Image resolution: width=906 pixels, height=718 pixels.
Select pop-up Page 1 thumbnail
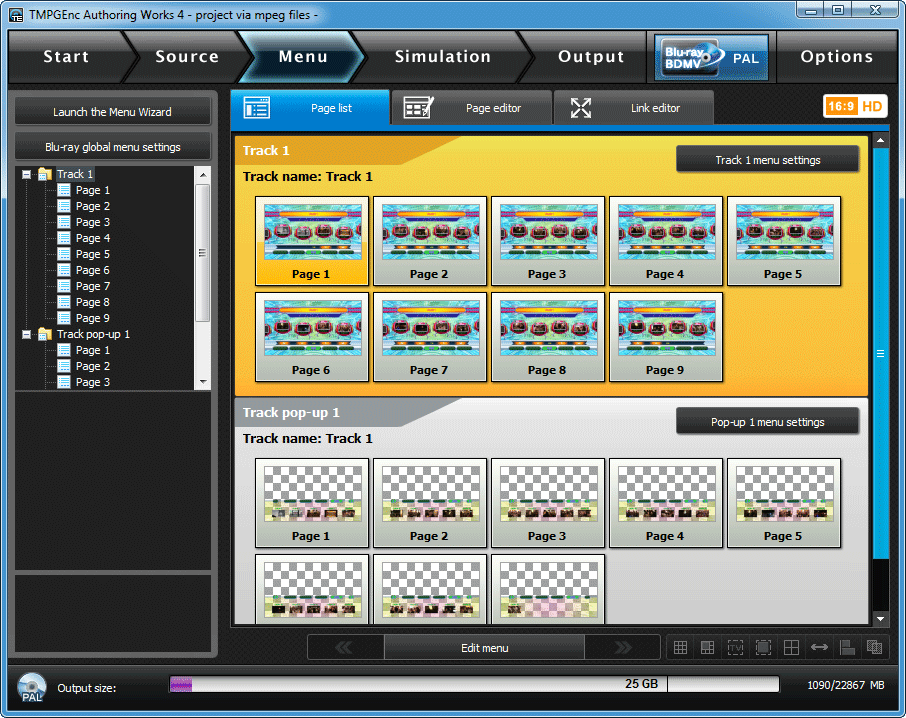click(312, 503)
